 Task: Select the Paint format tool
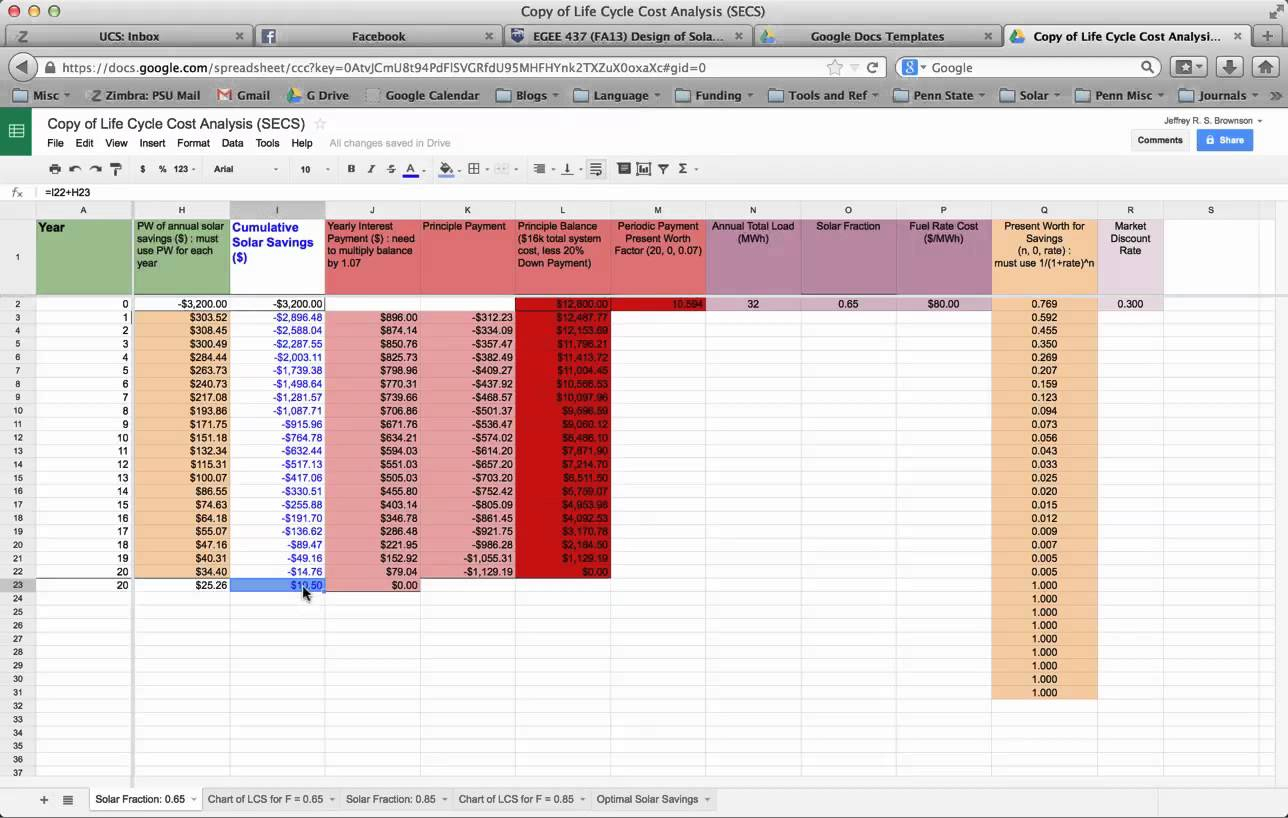tap(115, 168)
